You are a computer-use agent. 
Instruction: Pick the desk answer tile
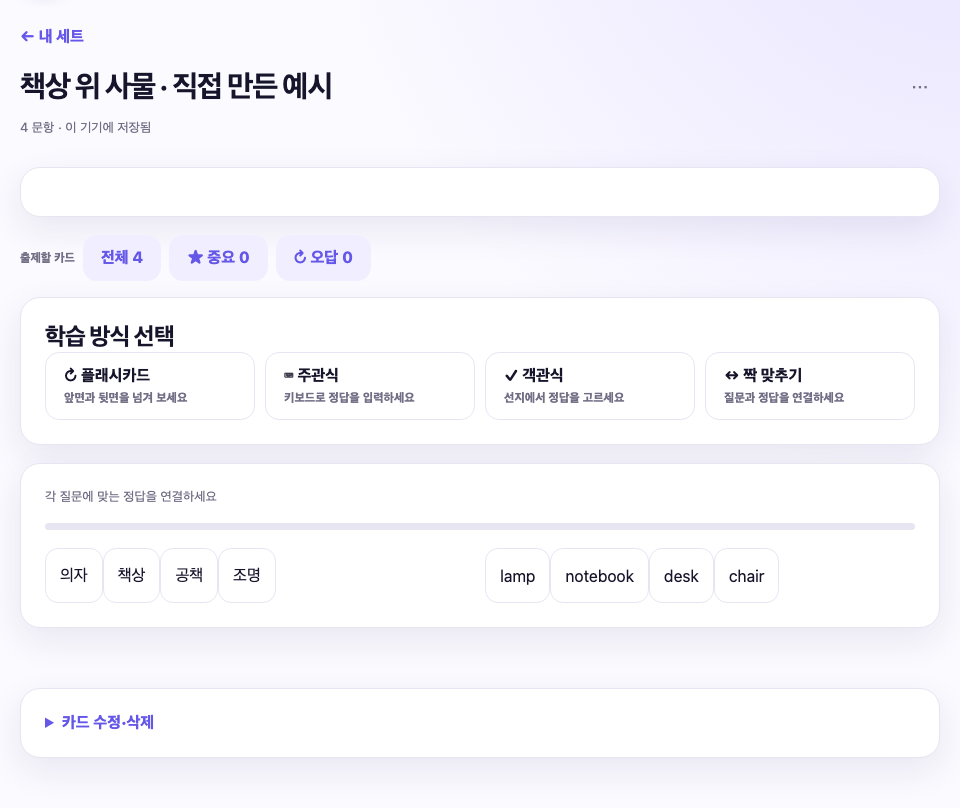coord(681,575)
